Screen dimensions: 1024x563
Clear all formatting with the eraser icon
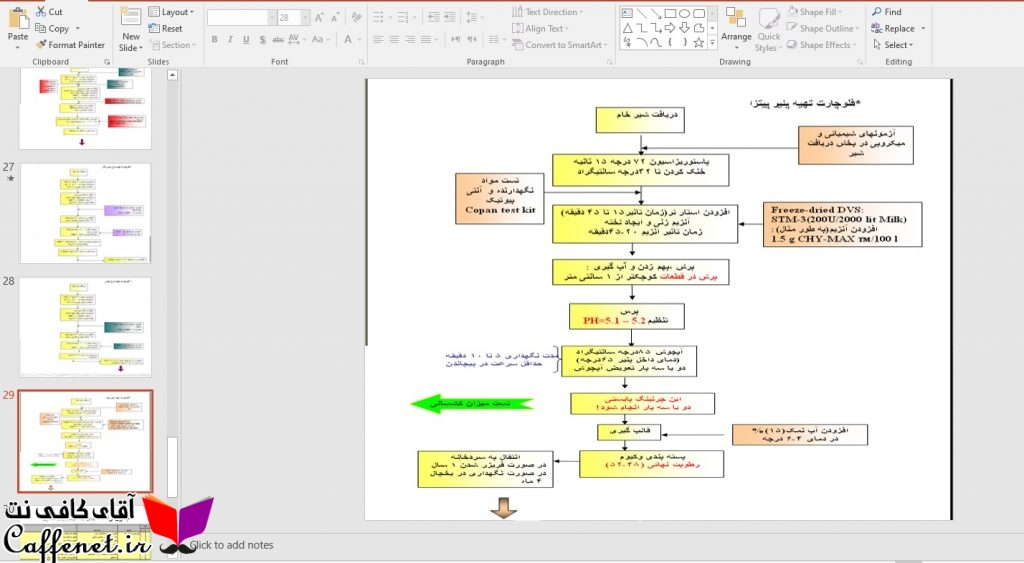356,18
